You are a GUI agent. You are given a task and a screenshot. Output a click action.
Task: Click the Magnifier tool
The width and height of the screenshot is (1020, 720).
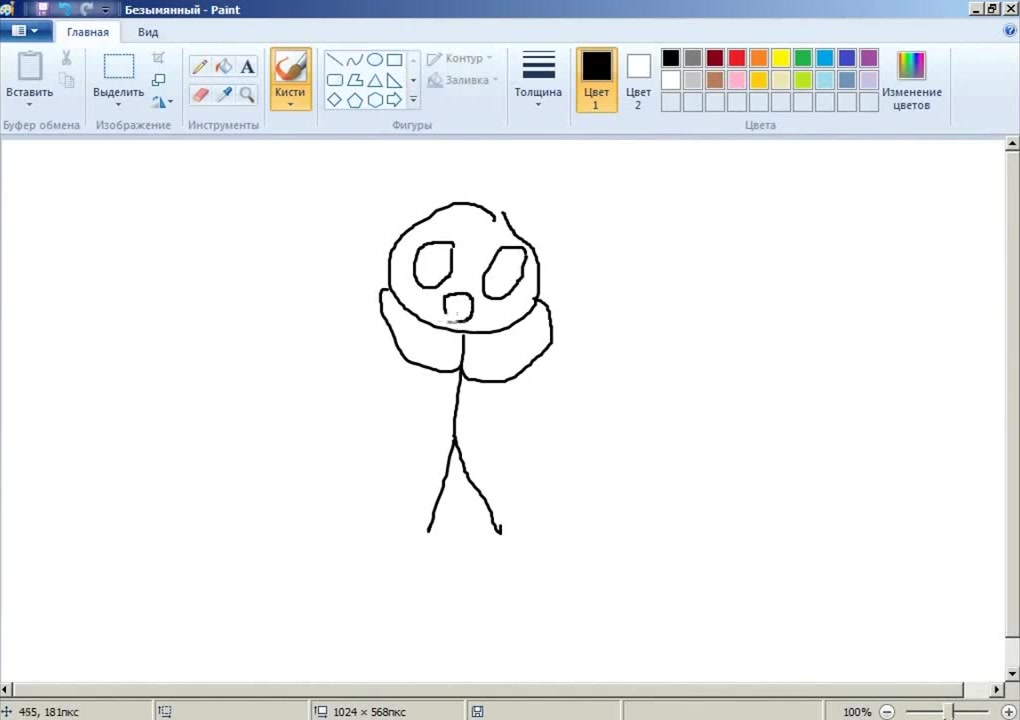pos(247,95)
